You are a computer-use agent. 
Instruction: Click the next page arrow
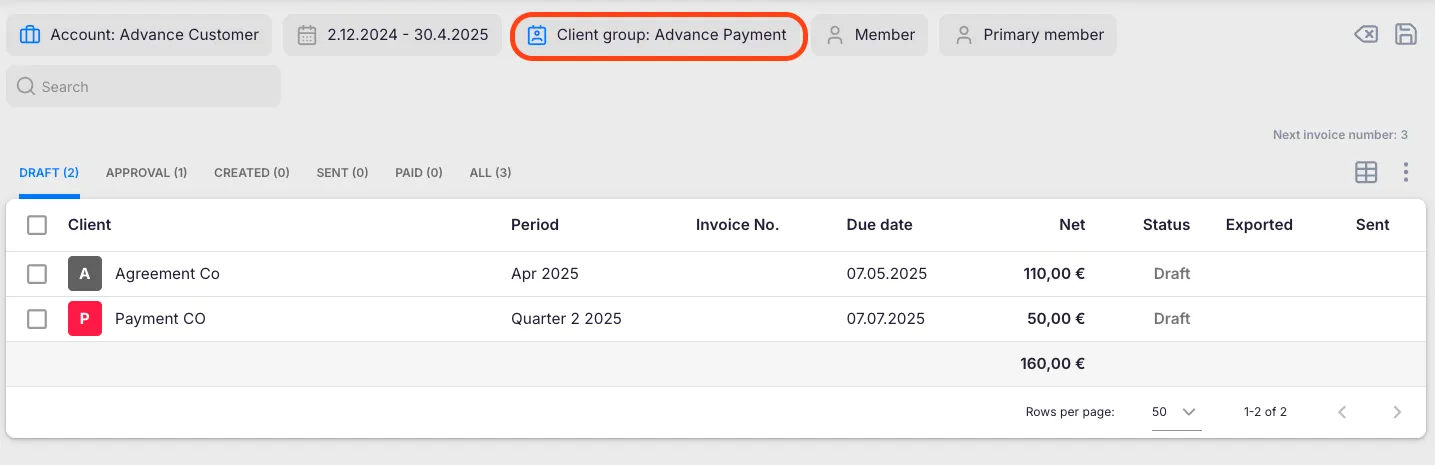coord(1397,412)
